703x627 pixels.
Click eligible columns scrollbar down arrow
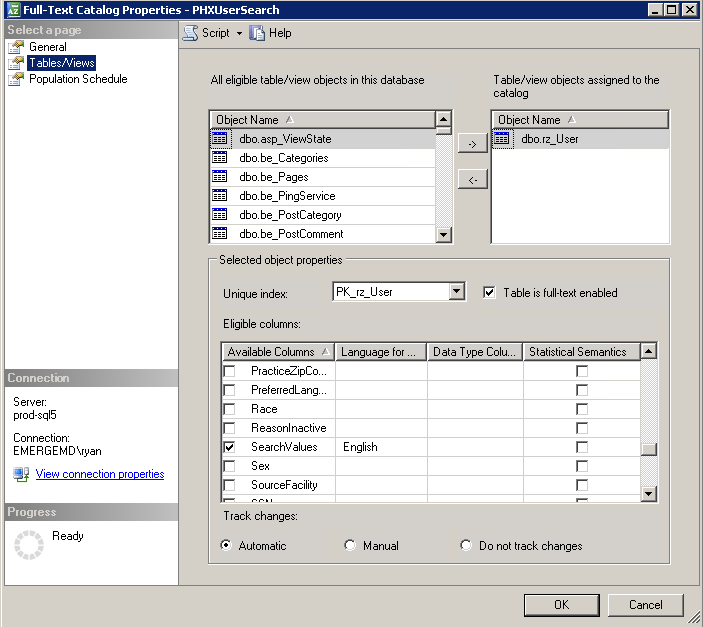point(649,494)
